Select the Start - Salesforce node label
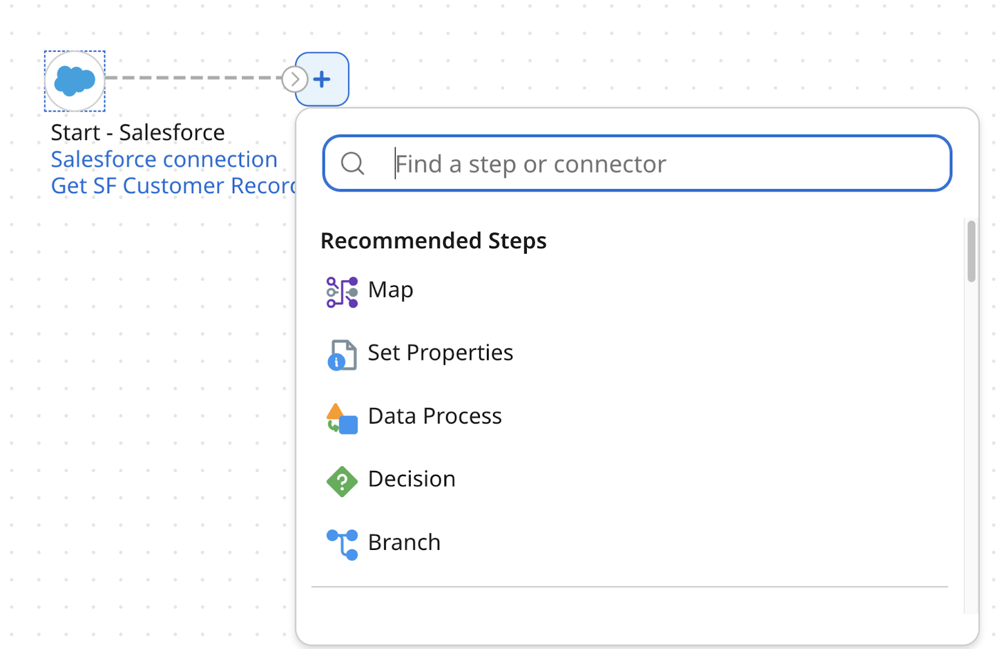 [134, 131]
